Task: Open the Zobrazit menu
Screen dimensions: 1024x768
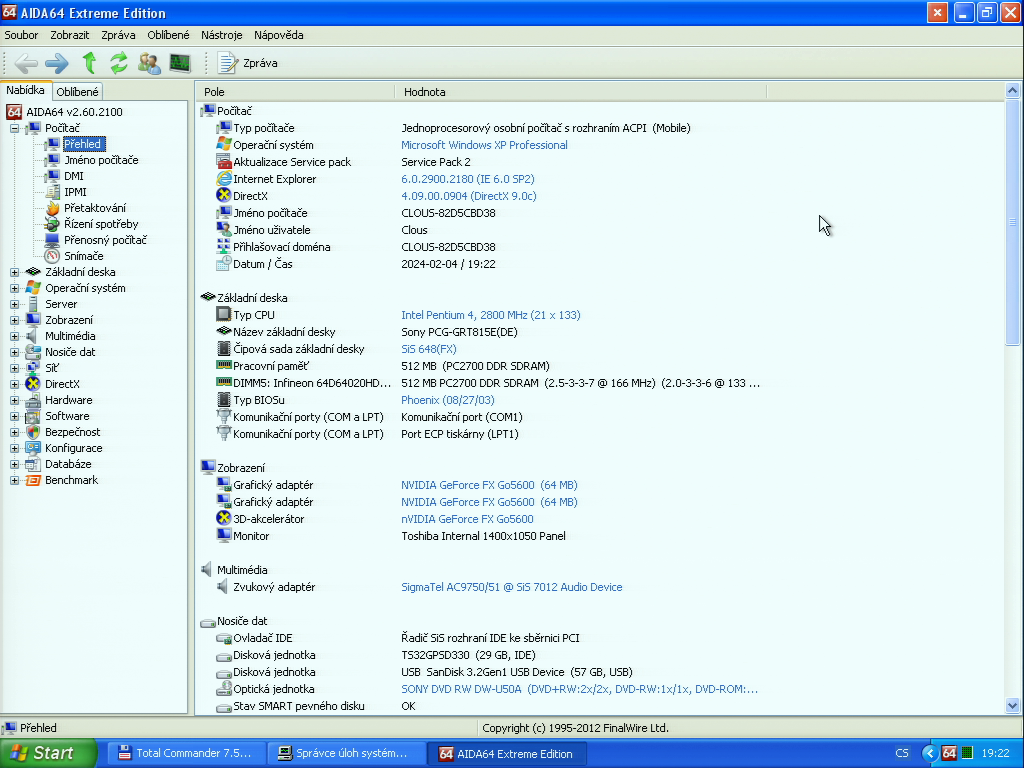Action: [69, 35]
